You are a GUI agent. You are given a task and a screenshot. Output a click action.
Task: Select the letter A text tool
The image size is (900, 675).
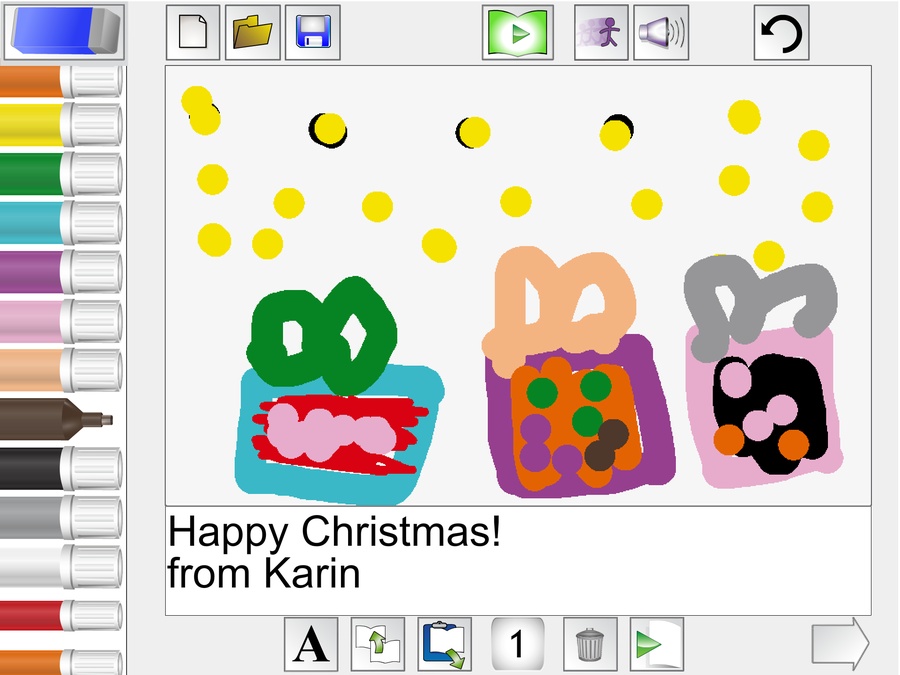click(311, 644)
